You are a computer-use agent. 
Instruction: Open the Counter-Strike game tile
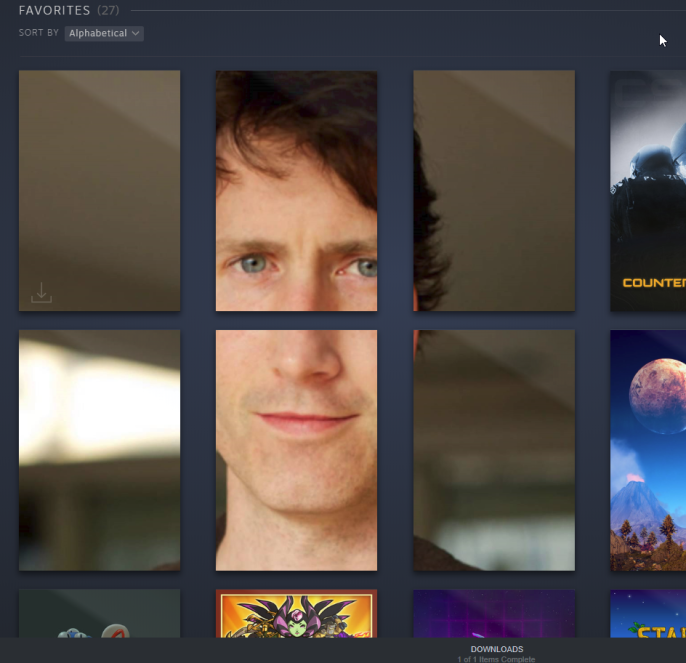[648, 191]
